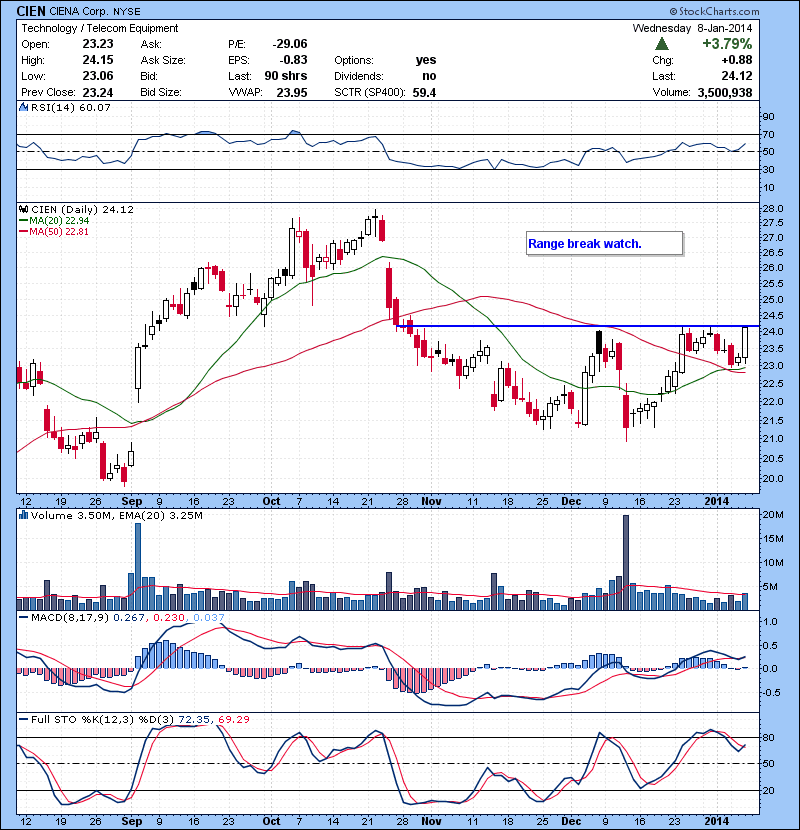Click the P/E value -29.06
Image resolution: width=800 pixels, height=830 pixels.
pyautogui.click(x=290, y=44)
